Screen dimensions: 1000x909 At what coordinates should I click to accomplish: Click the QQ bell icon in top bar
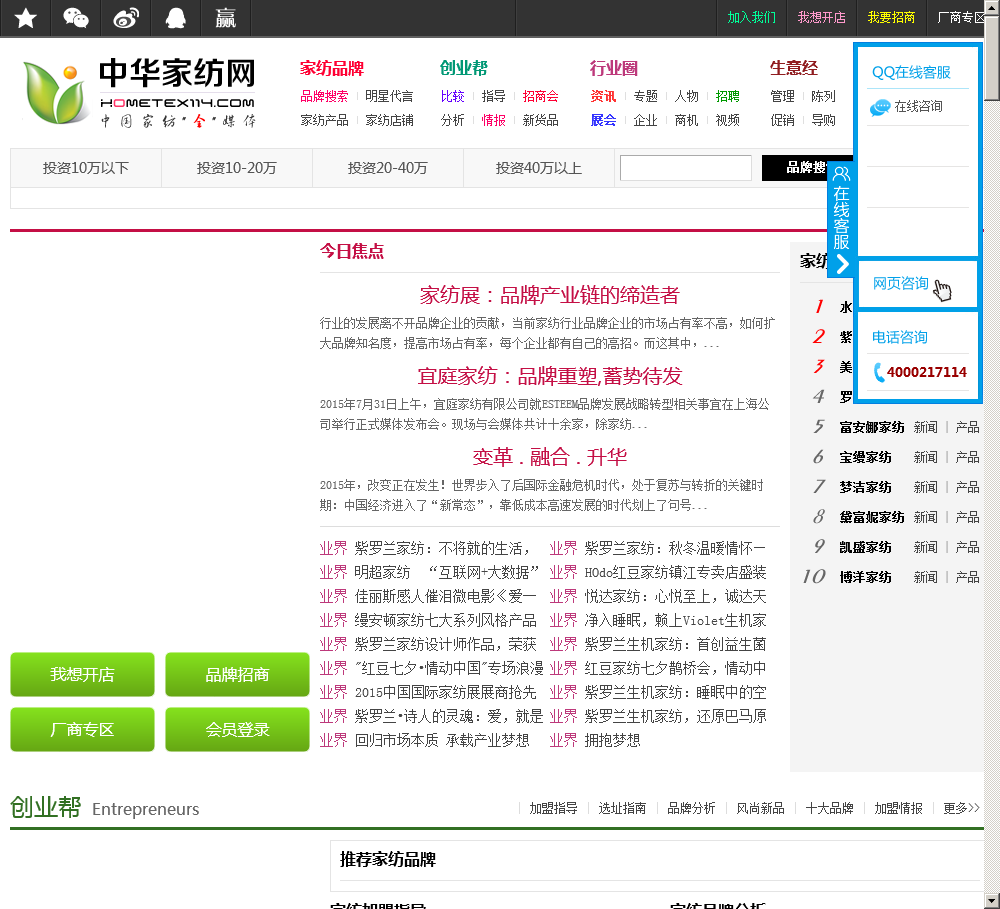click(x=175, y=18)
